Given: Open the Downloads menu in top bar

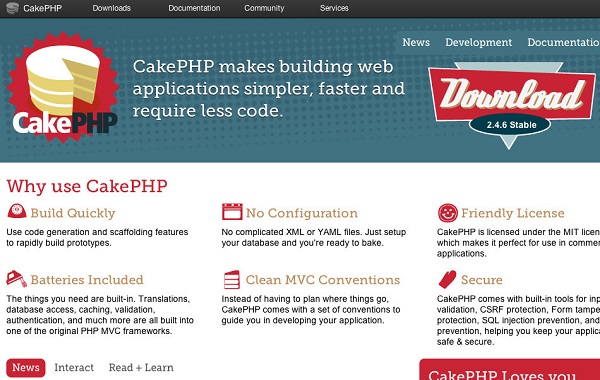Looking at the screenshot, I should pyautogui.click(x=111, y=8).
